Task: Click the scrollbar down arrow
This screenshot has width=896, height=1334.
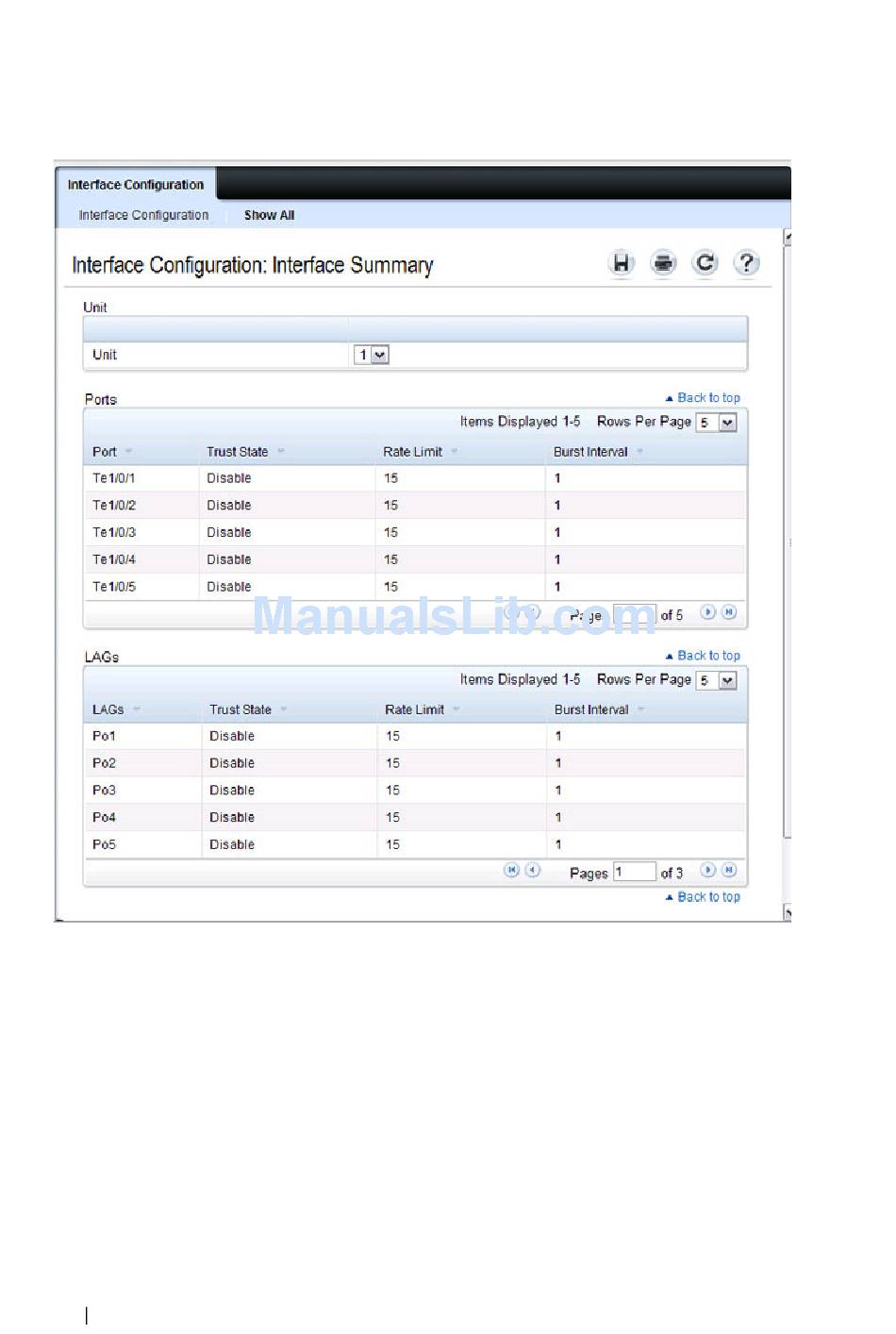Action: click(x=788, y=912)
